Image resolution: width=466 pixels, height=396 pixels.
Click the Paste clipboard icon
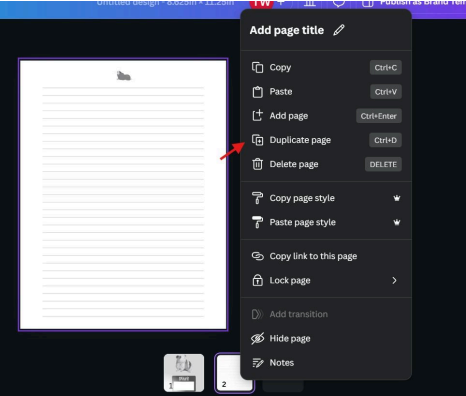[257, 92]
